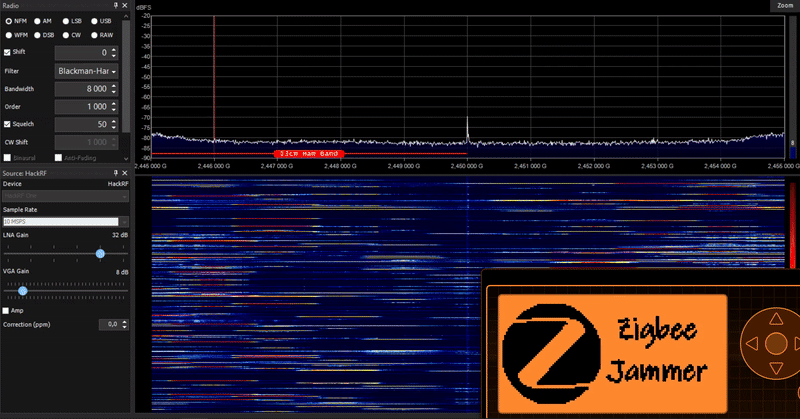Select LSB demodulation mode
The width and height of the screenshot is (800, 419).
[66, 21]
